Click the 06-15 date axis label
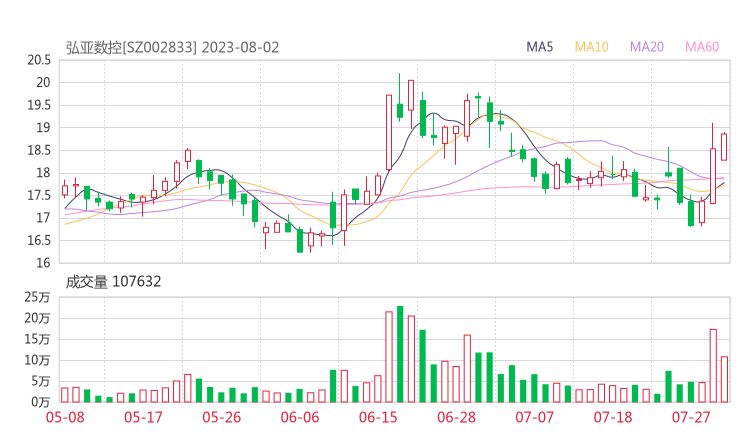 tap(378, 417)
